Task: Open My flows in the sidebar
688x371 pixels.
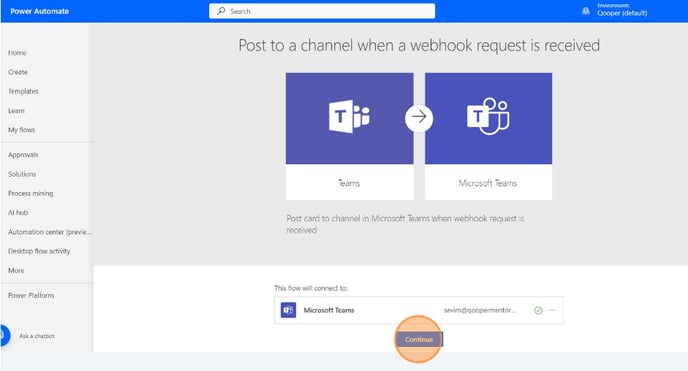Action: point(22,130)
